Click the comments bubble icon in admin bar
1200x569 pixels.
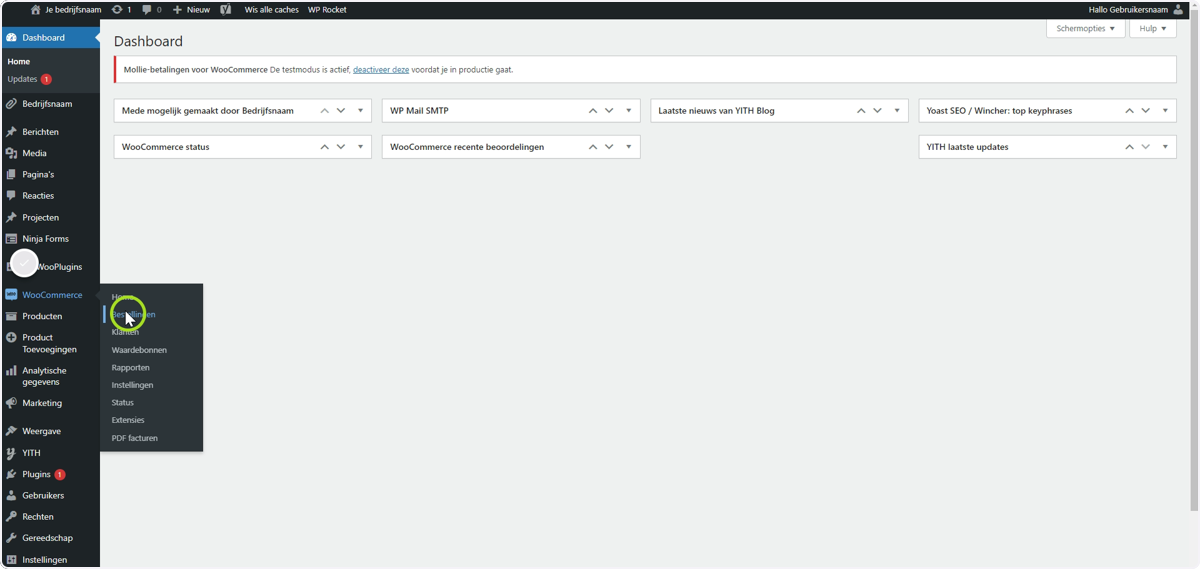[147, 9]
